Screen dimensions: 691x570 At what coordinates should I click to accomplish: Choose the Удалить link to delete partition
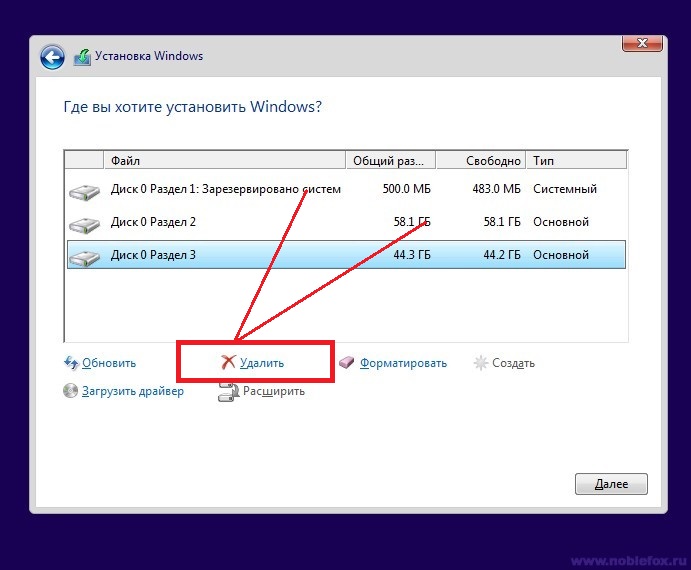pos(262,363)
